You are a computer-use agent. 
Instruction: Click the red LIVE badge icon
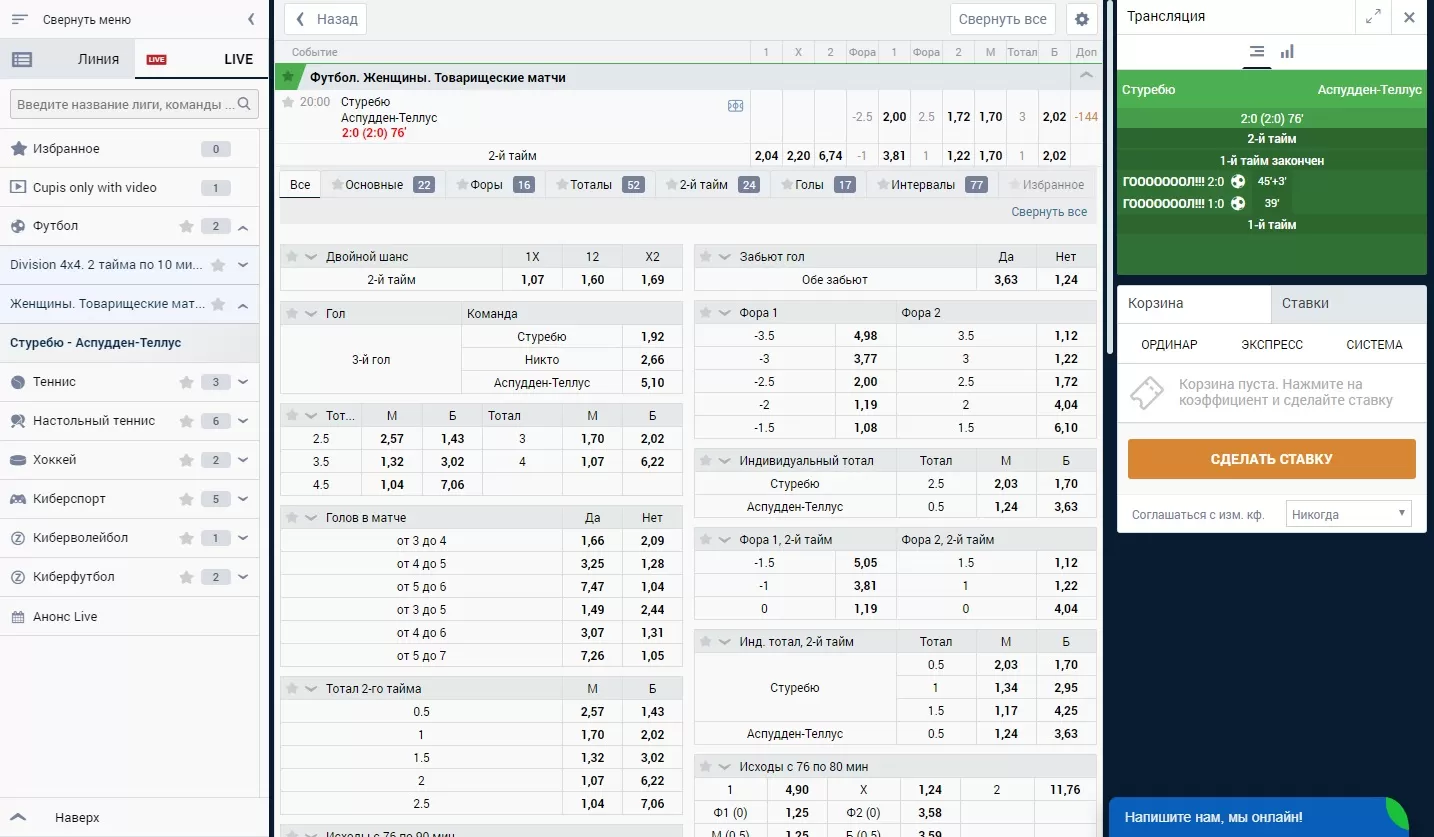coord(156,59)
